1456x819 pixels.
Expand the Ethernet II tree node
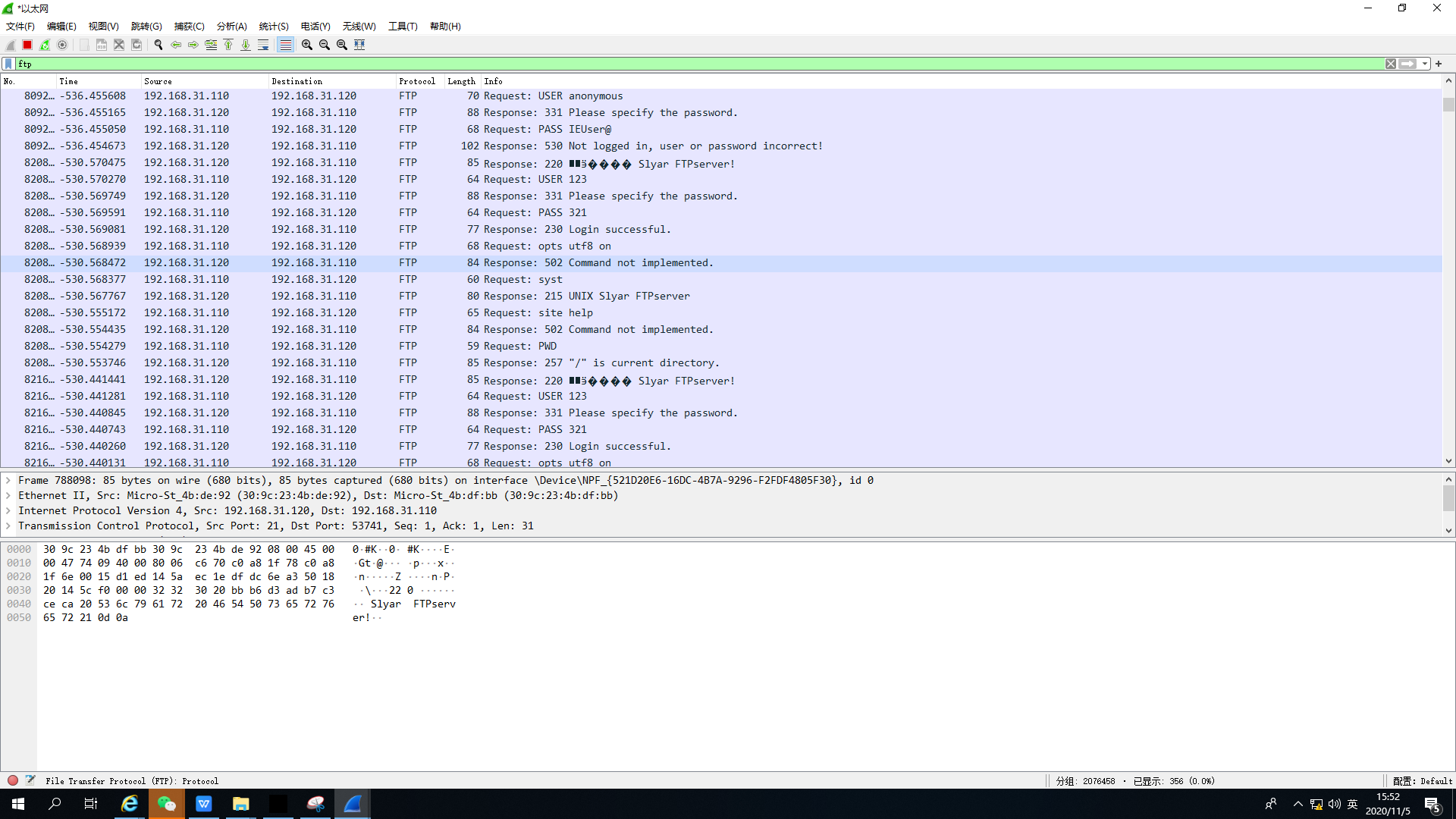[x=8, y=495]
